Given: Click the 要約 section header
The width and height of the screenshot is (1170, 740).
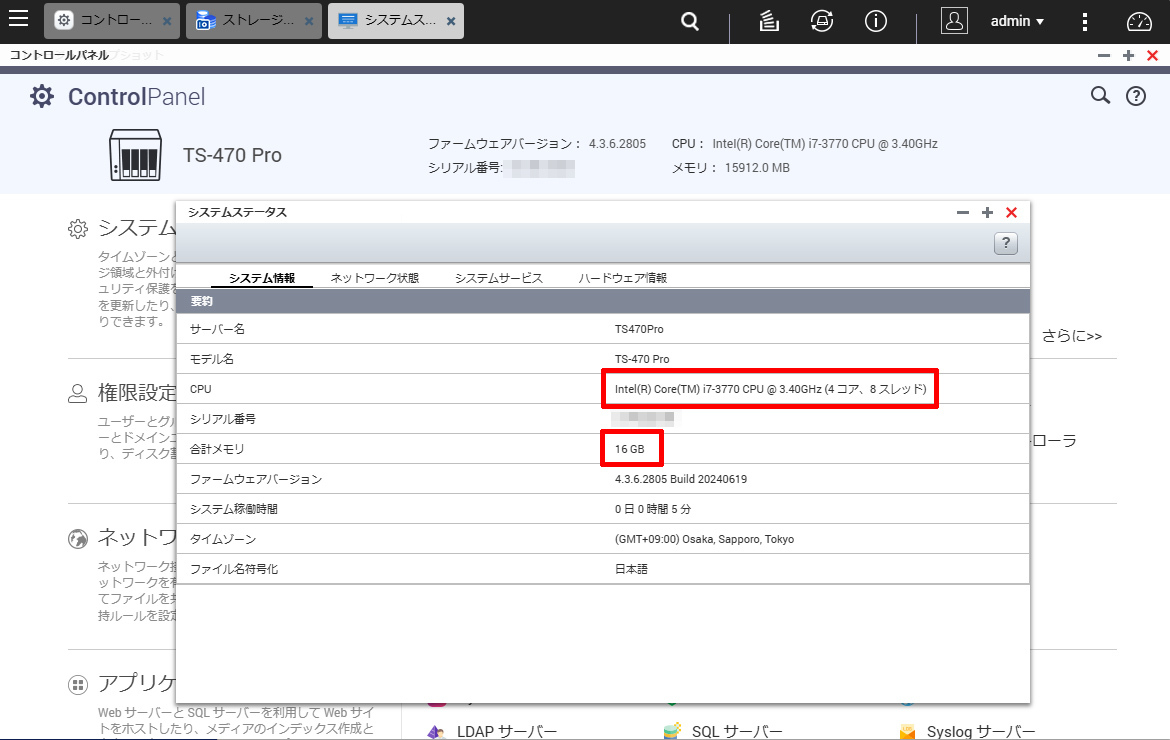Looking at the screenshot, I should (x=603, y=301).
